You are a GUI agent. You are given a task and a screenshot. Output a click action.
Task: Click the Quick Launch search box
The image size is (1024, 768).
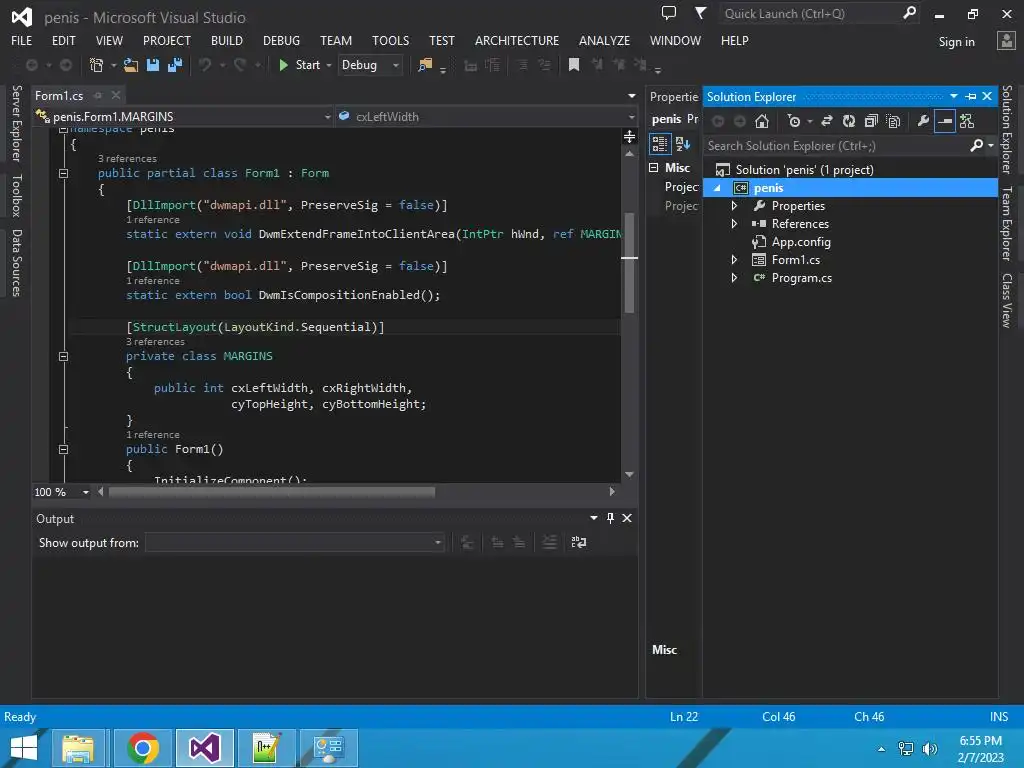pos(810,13)
